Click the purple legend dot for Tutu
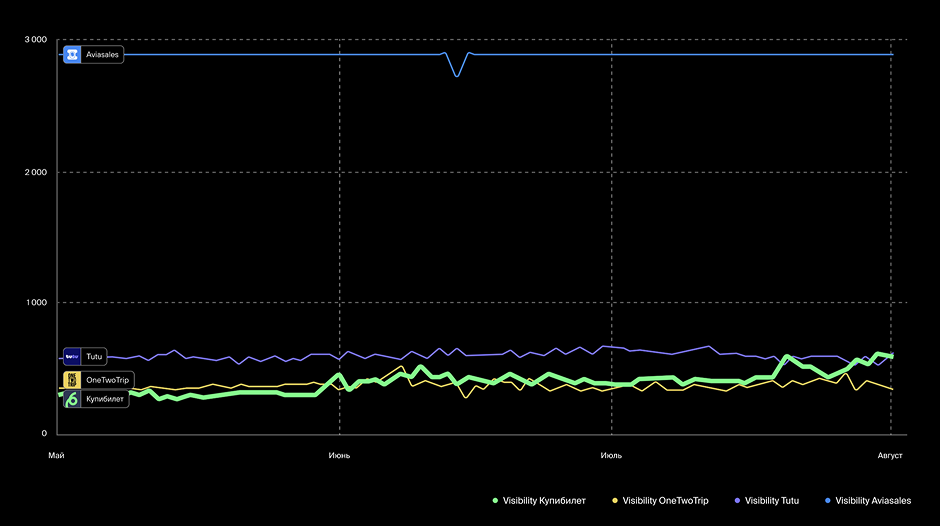The image size is (940, 526). coord(736,500)
